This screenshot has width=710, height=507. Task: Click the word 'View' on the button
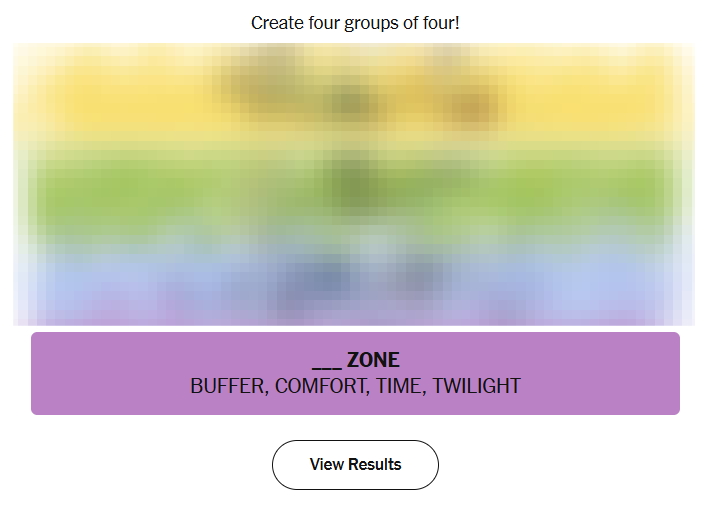pos(326,465)
